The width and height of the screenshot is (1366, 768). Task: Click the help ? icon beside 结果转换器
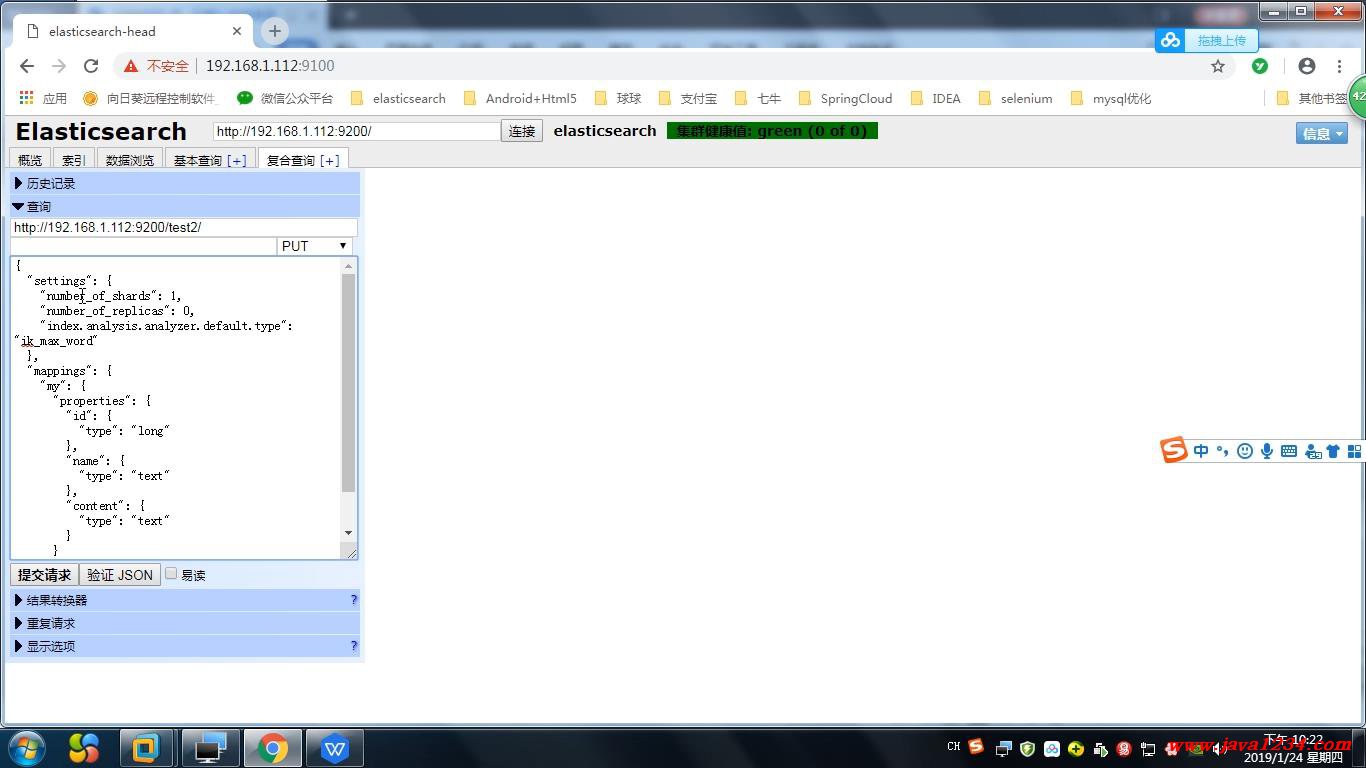pos(354,600)
